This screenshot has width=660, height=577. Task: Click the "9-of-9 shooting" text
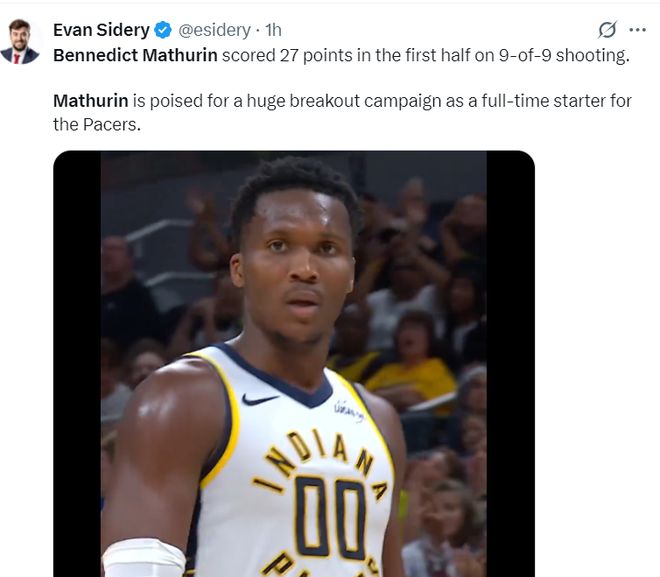click(x=568, y=55)
